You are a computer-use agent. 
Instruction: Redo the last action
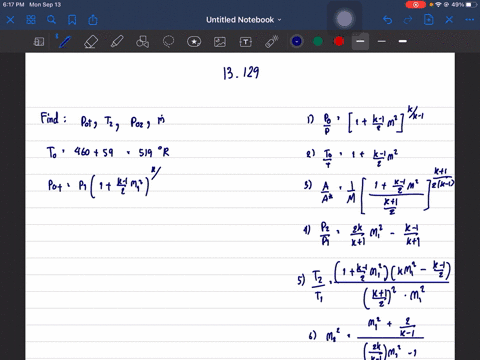408,20
